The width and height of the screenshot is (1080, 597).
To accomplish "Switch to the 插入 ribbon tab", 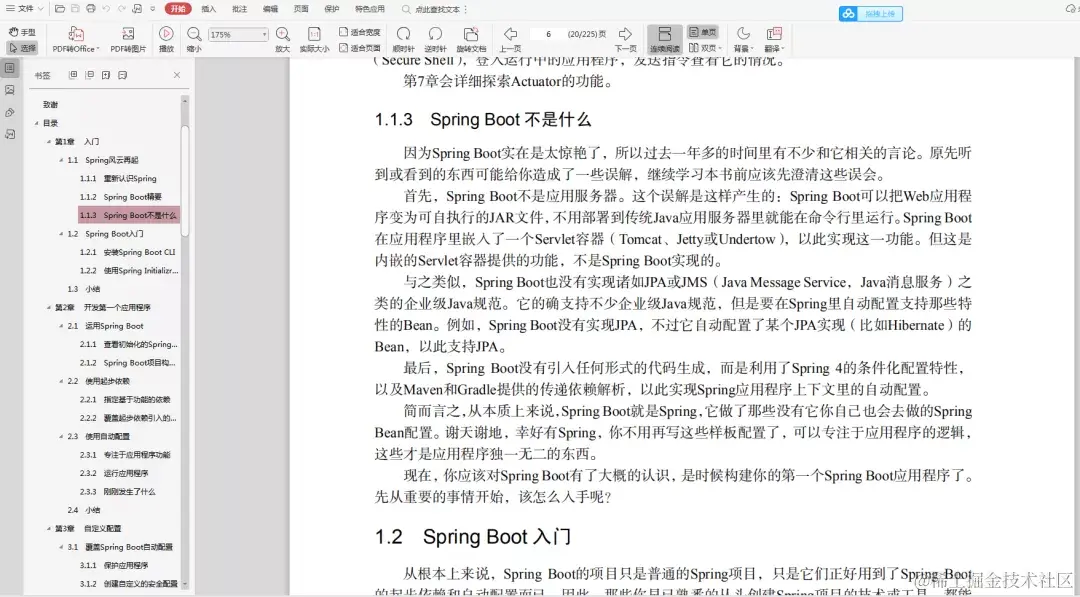I will [210, 10].
